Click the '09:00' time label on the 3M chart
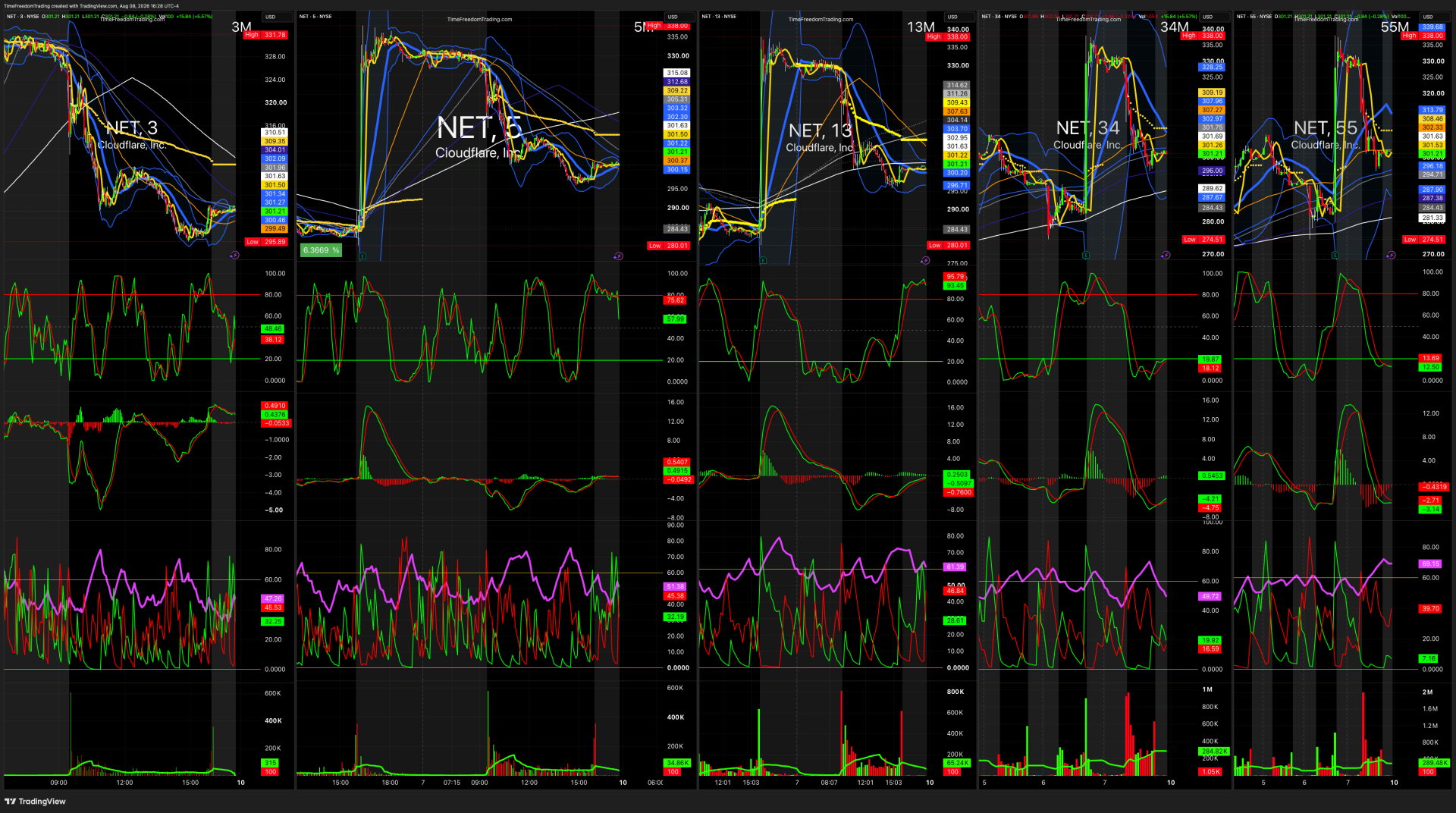This screenshot has height=813, width=1456. (58, 783)
